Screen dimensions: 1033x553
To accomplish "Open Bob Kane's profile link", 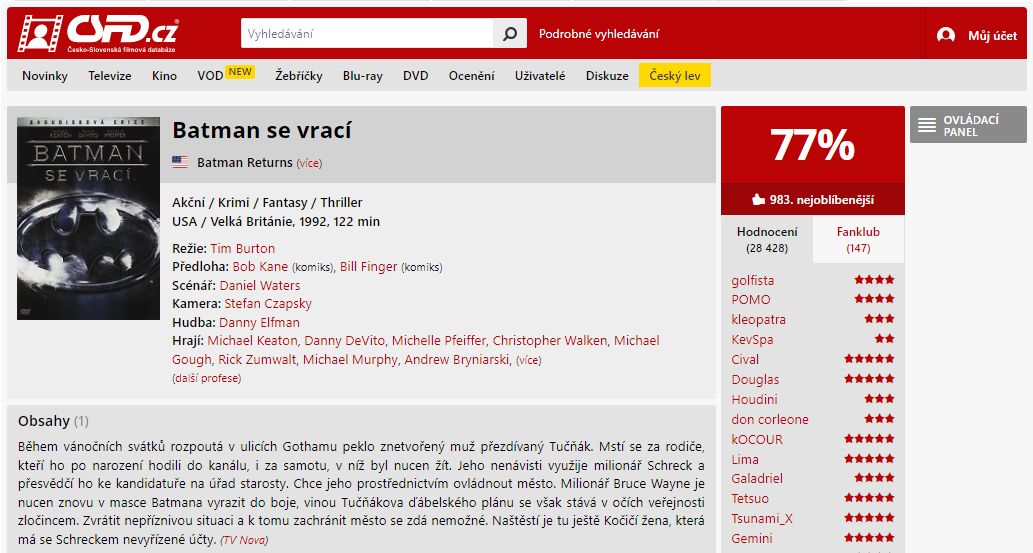I will pyautogui.click(x=260, y=267).
